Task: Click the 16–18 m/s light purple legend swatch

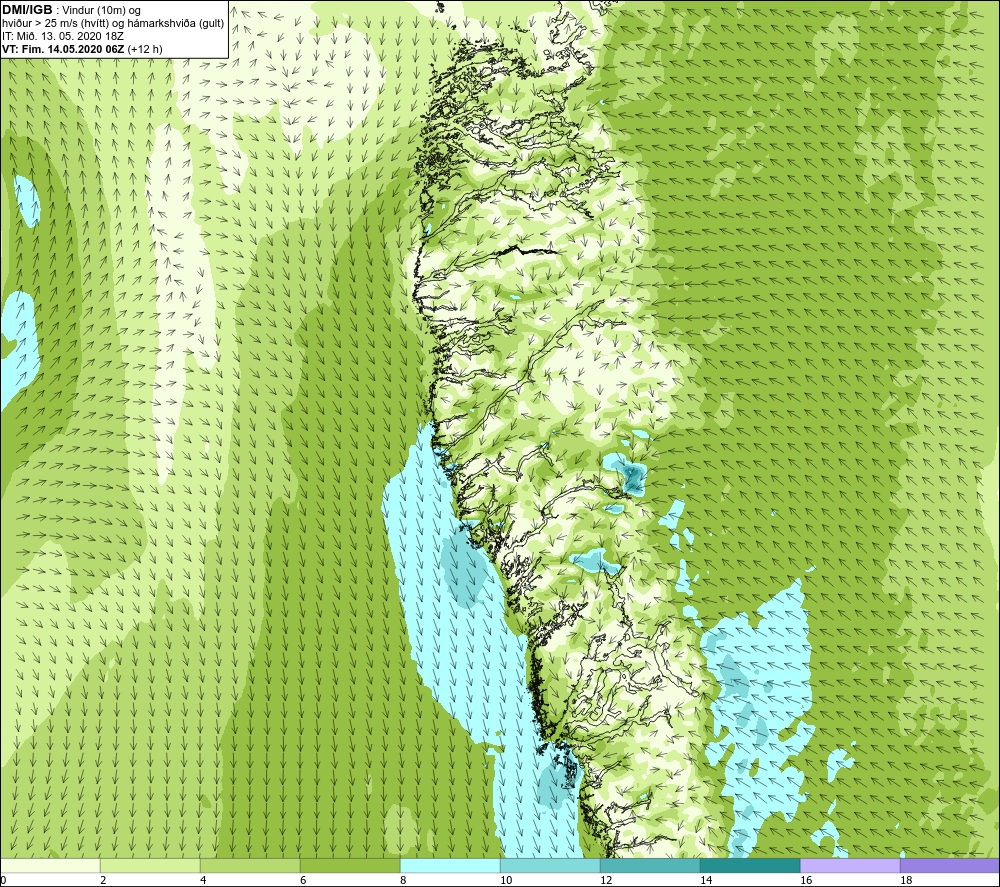Action: click(x=850, y=865)
